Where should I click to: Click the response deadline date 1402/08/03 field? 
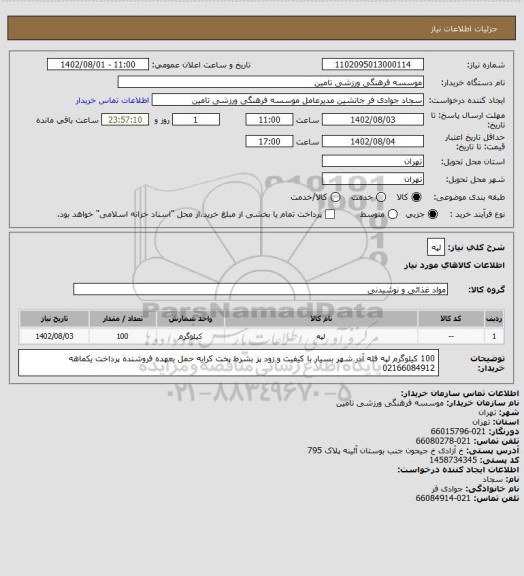click(x=373, y=120)
